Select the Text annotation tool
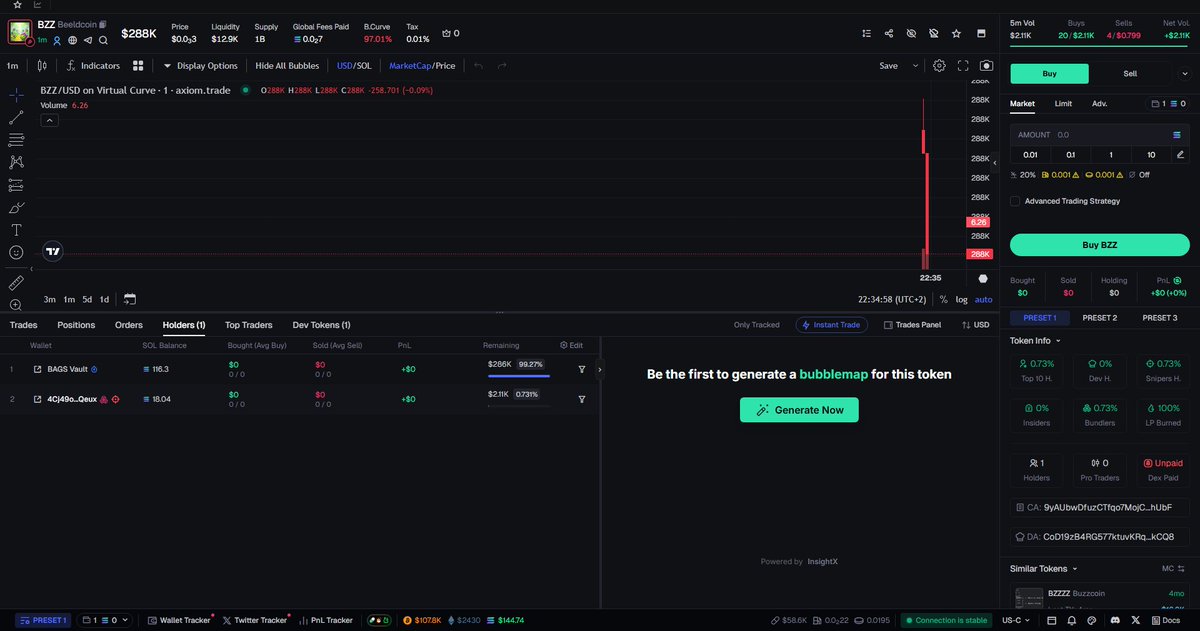1200x631 pixels. (x=16, y=230)
